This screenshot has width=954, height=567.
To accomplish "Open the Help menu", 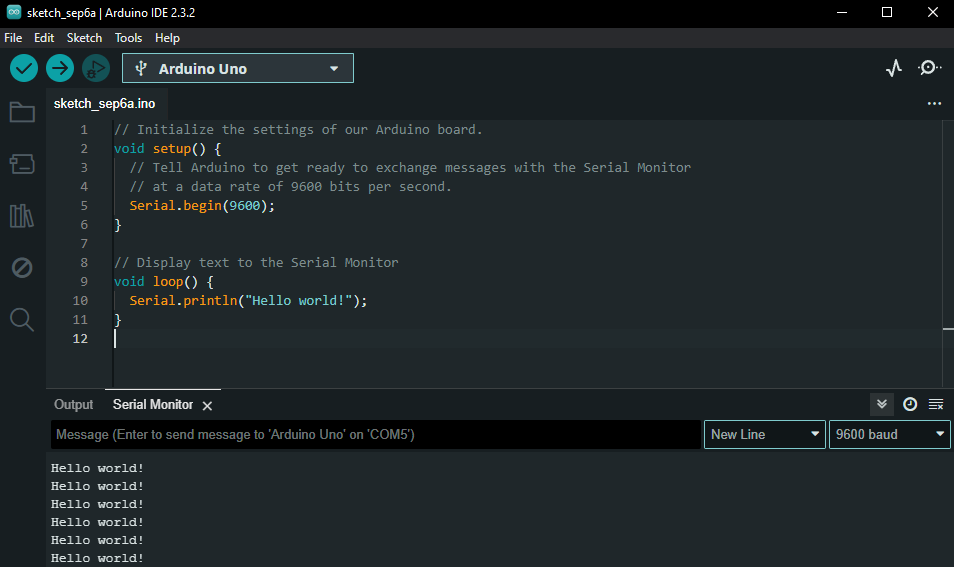I will (x=167, y=38).
